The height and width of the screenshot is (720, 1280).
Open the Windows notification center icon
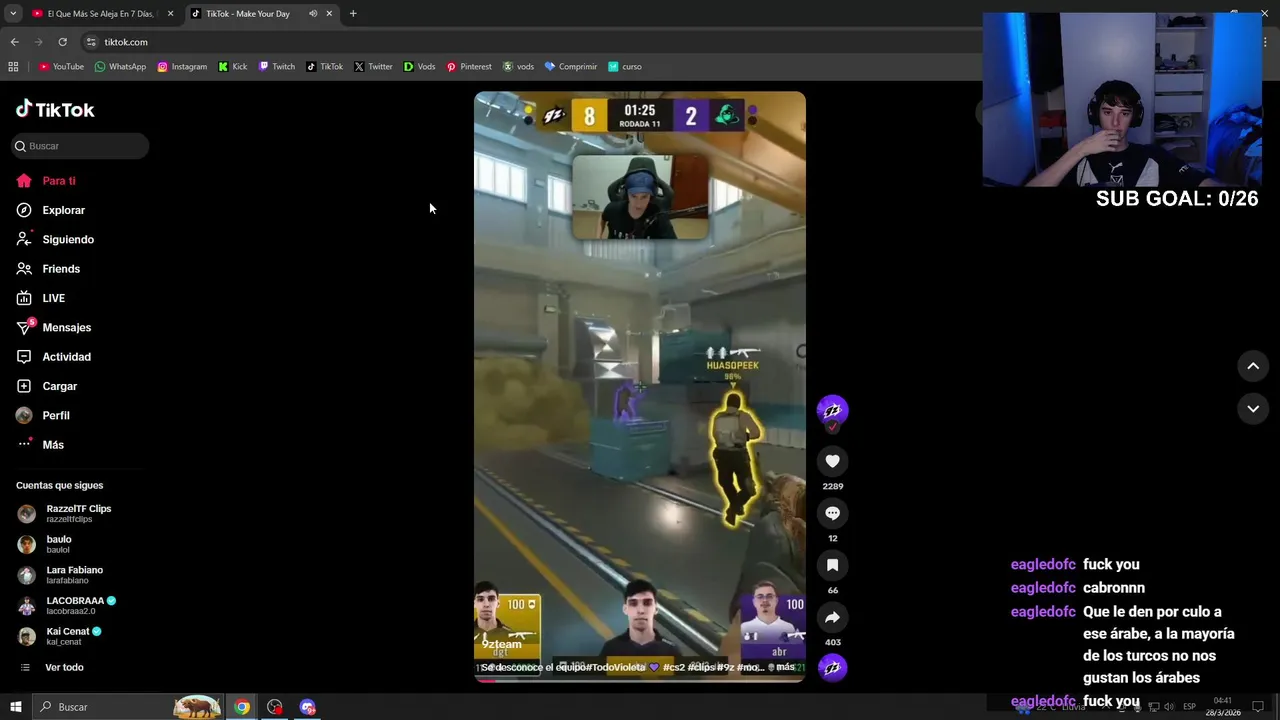(1258, 707)
